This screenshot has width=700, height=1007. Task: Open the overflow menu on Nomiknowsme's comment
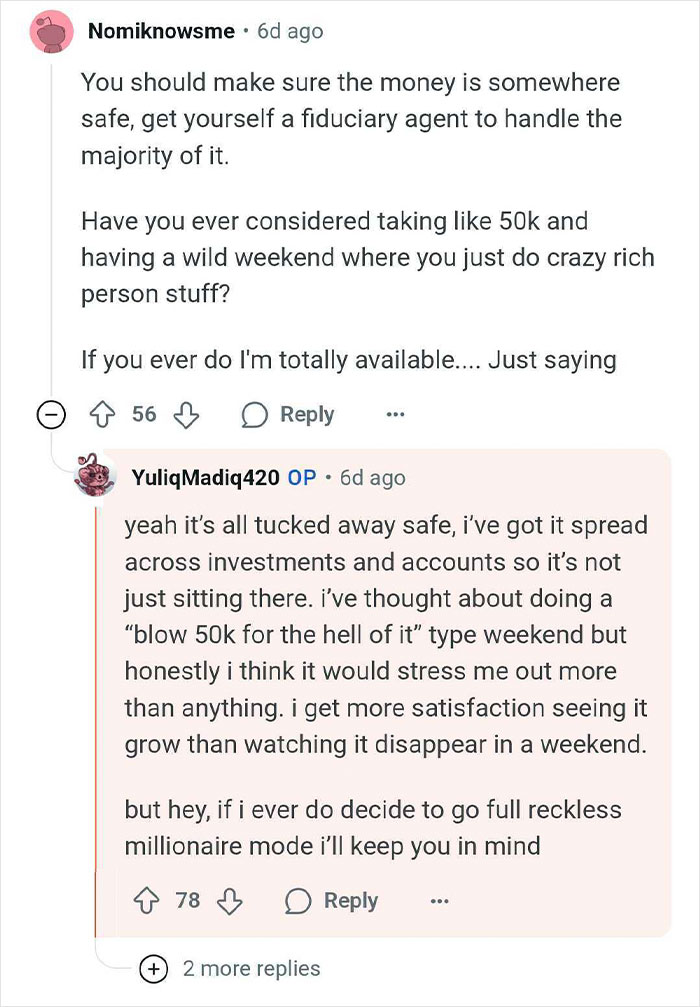[396, 414]
